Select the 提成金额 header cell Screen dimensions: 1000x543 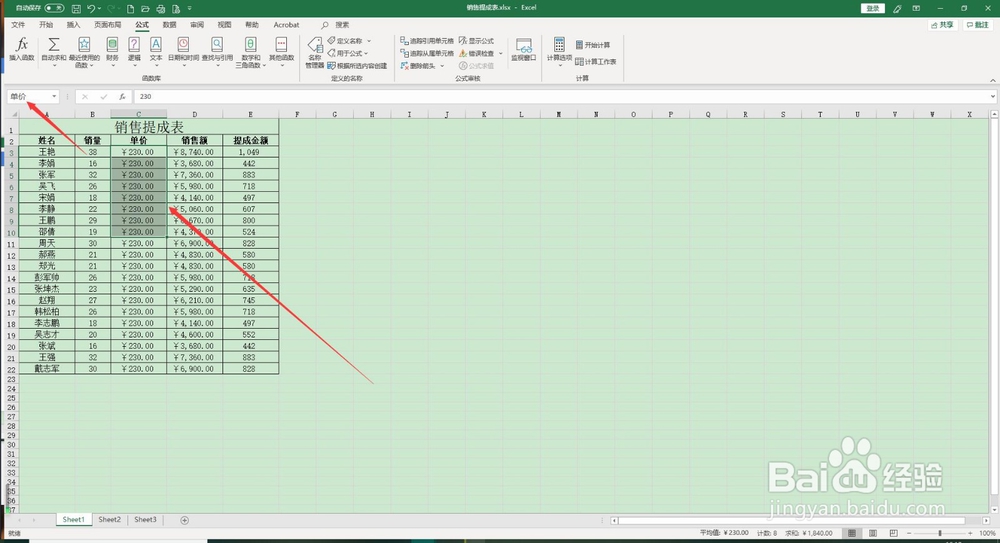251,140
